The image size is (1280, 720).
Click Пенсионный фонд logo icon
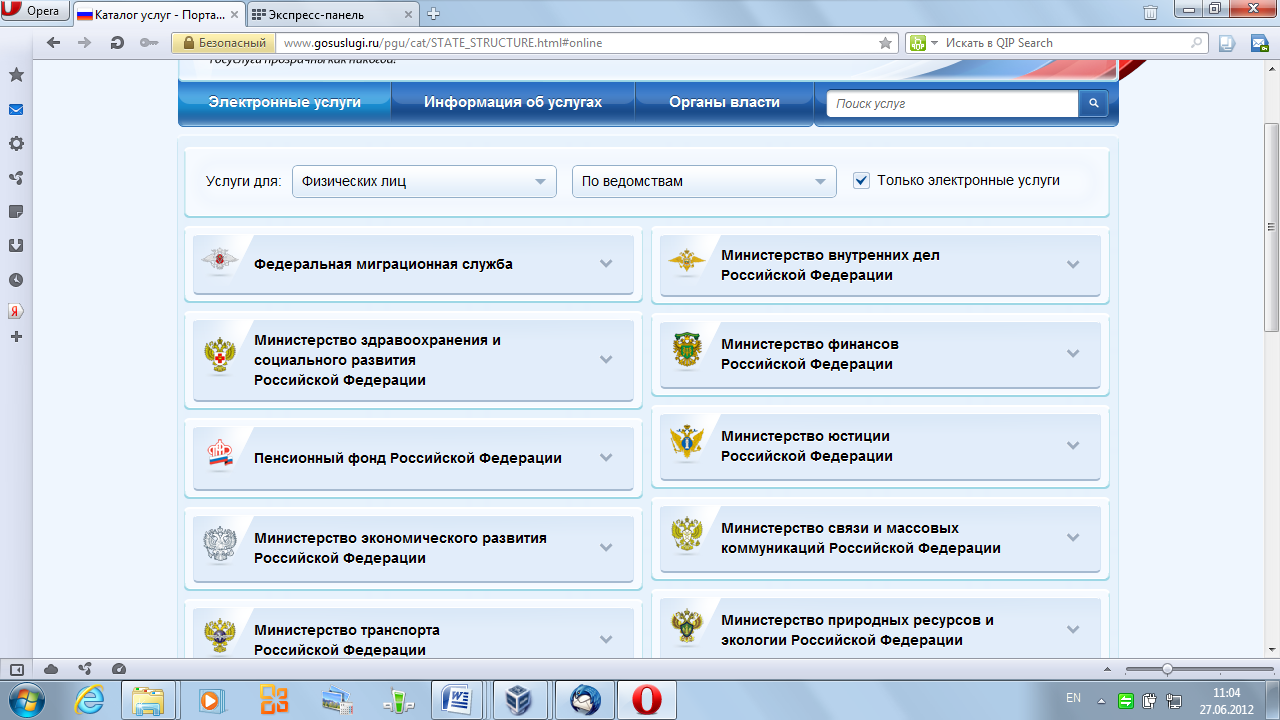coord(219,456)
